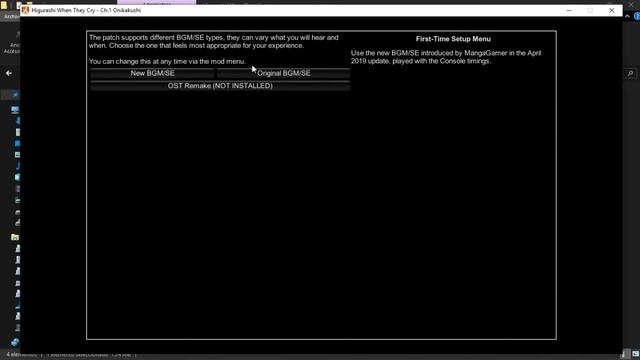
Task: Collapse the File Explorer ribbon chevron
Action: tap(627, 16)
